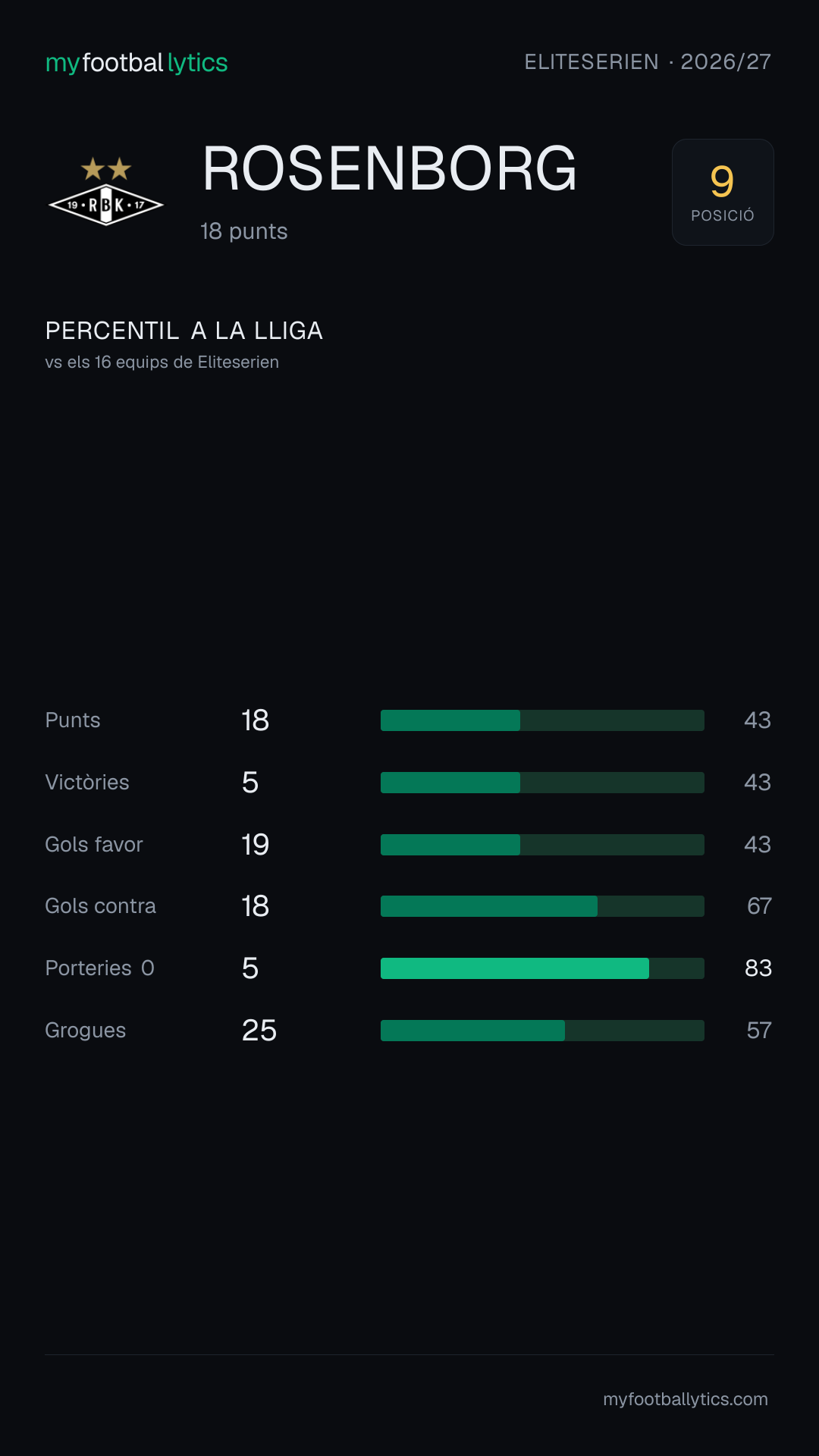Select the Victòries row label
This screenshot has height=1456, width=819.
87,783
